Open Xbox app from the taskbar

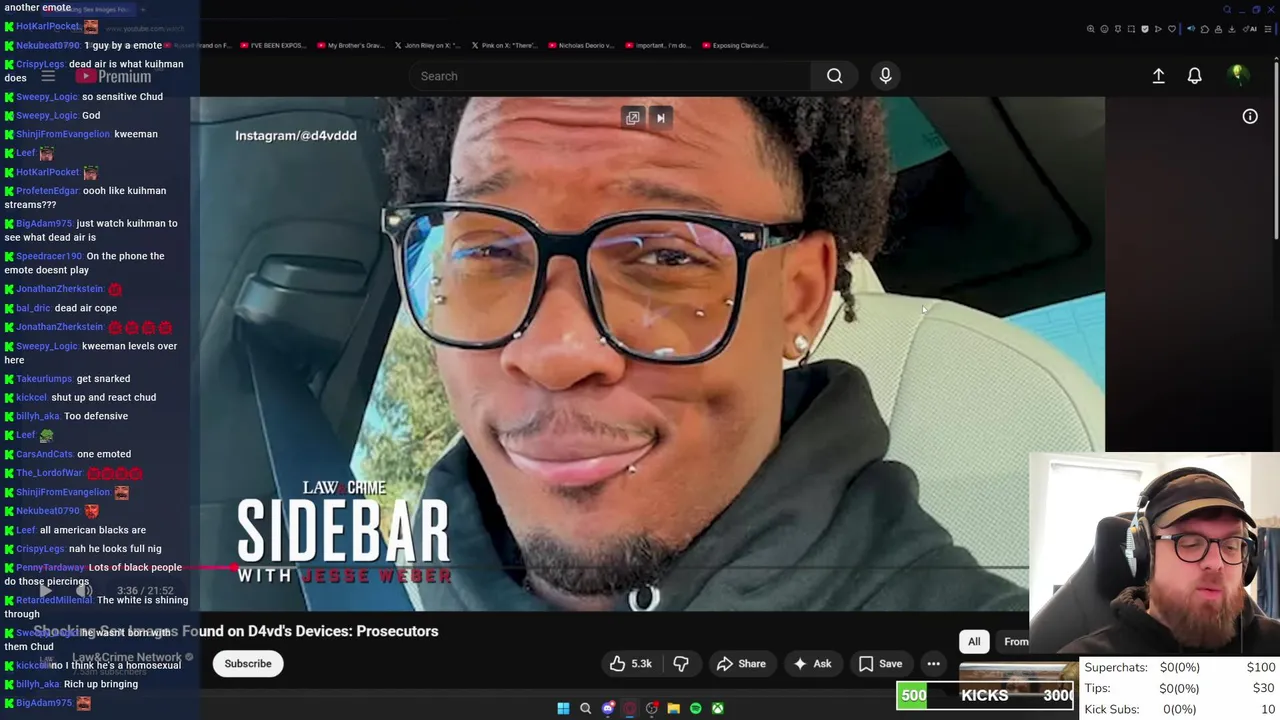click(x=717, y=709)
